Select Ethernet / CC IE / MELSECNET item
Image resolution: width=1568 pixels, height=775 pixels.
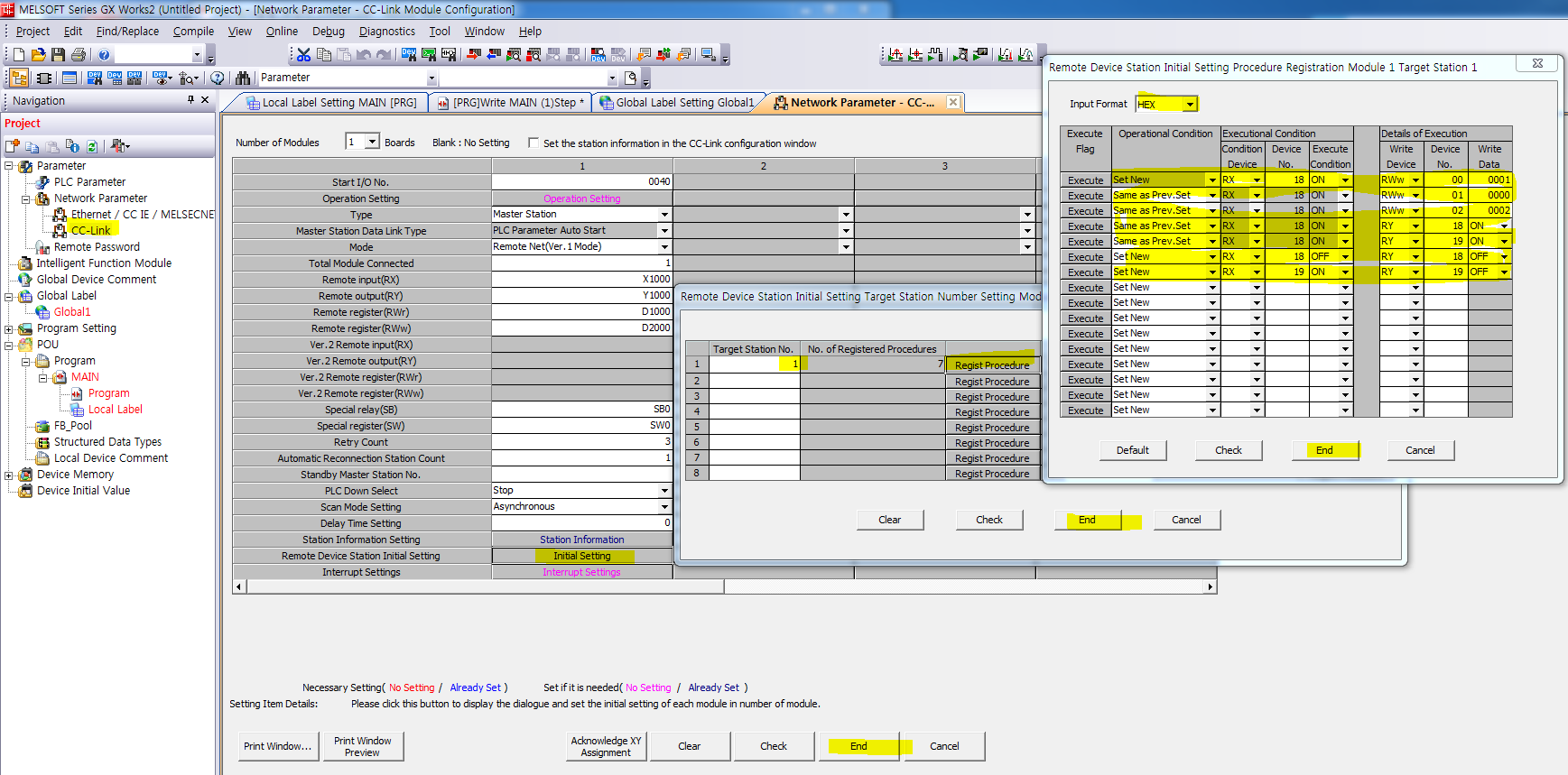pyautogui.click(x=143, y=215)
